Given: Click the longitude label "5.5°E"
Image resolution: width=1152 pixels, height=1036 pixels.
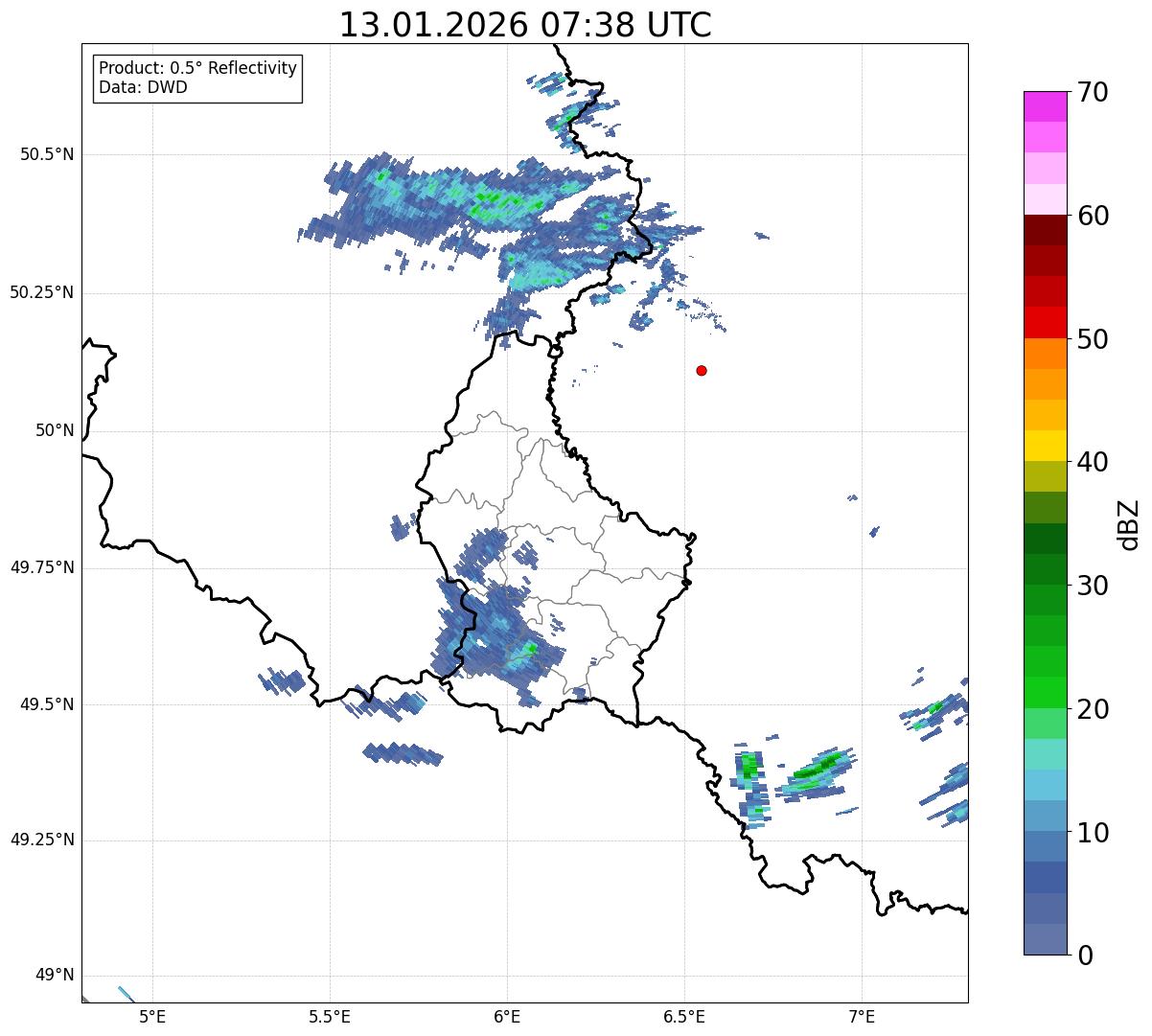Looking at the screenshot, I should [x=330, y=1017].
